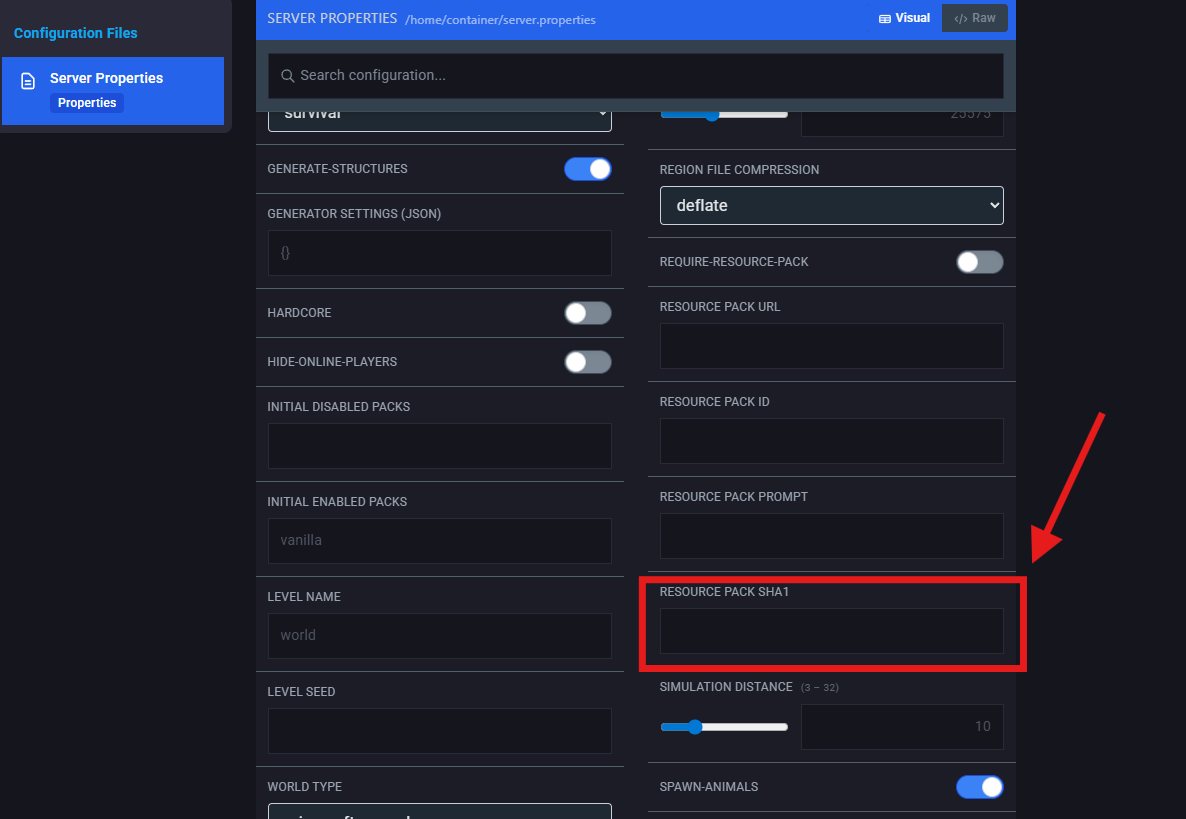The image size is (1186, 819).
Task: Enable Require-Resource-Pack toggle
Action: click(980, 262)
